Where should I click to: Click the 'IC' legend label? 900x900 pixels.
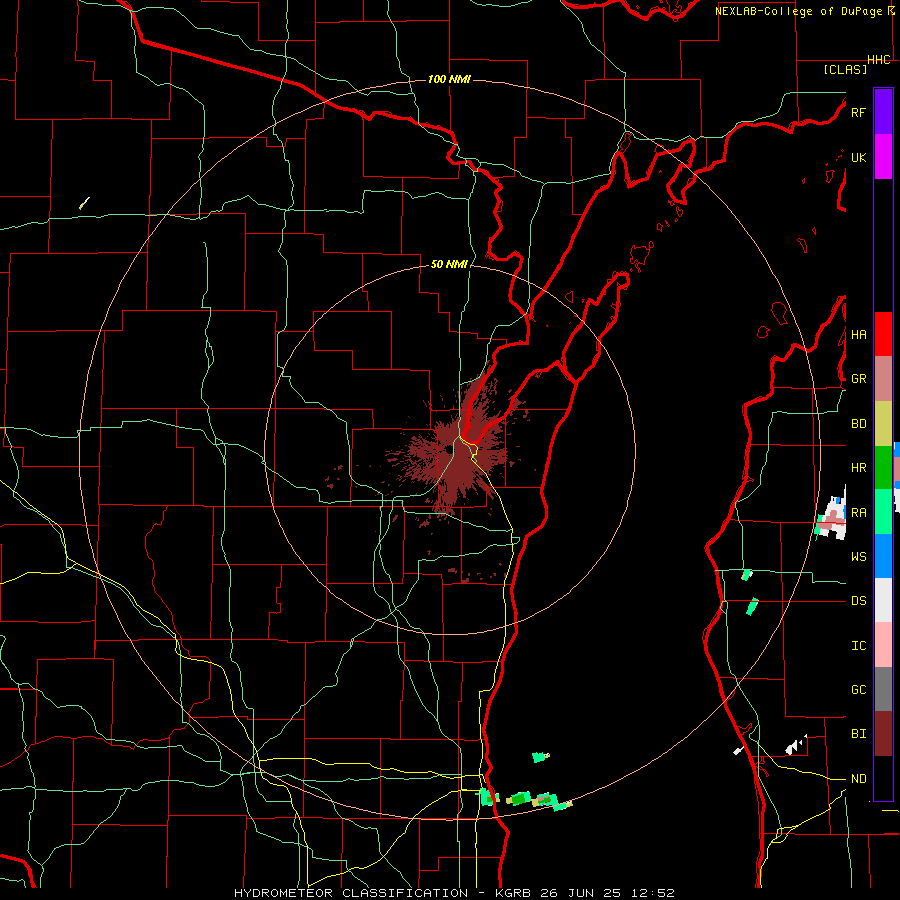coord(859,646)
